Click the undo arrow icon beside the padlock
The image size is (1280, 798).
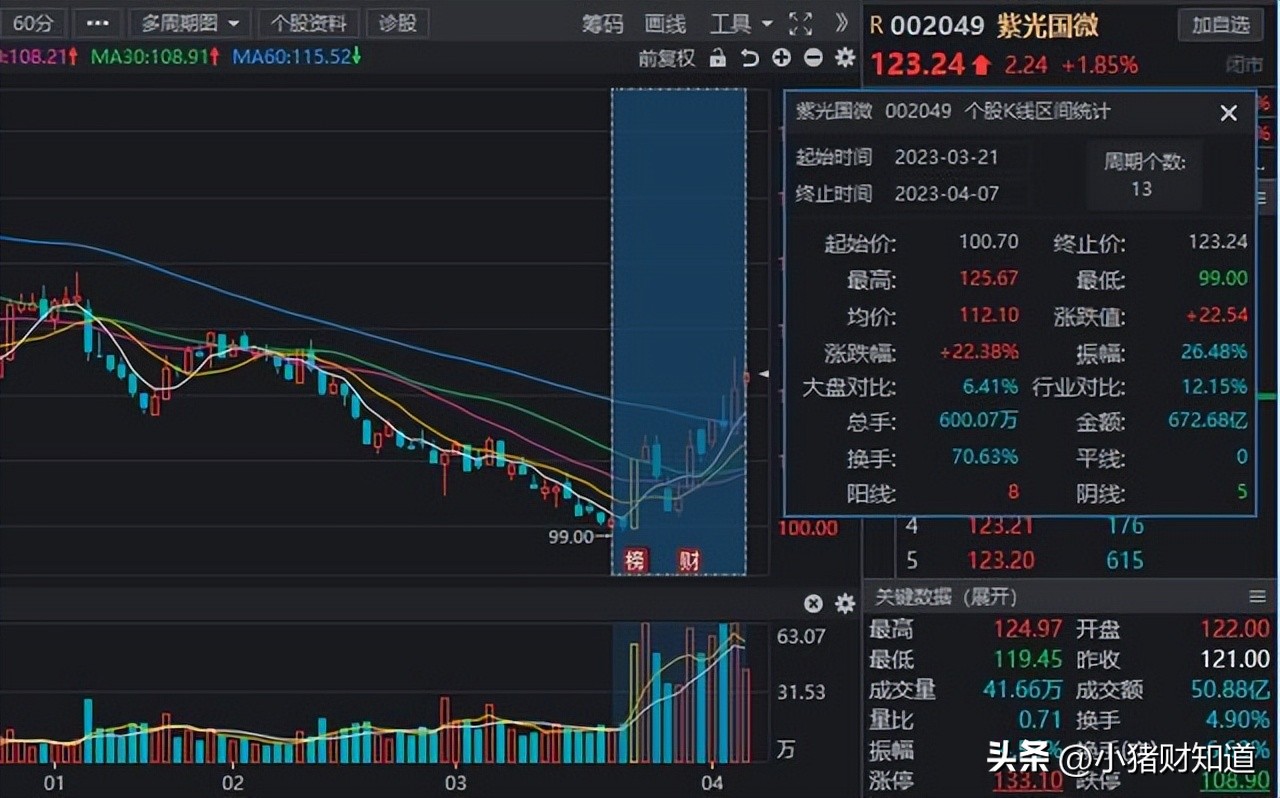pyautogui.click(x=749, y=58)
